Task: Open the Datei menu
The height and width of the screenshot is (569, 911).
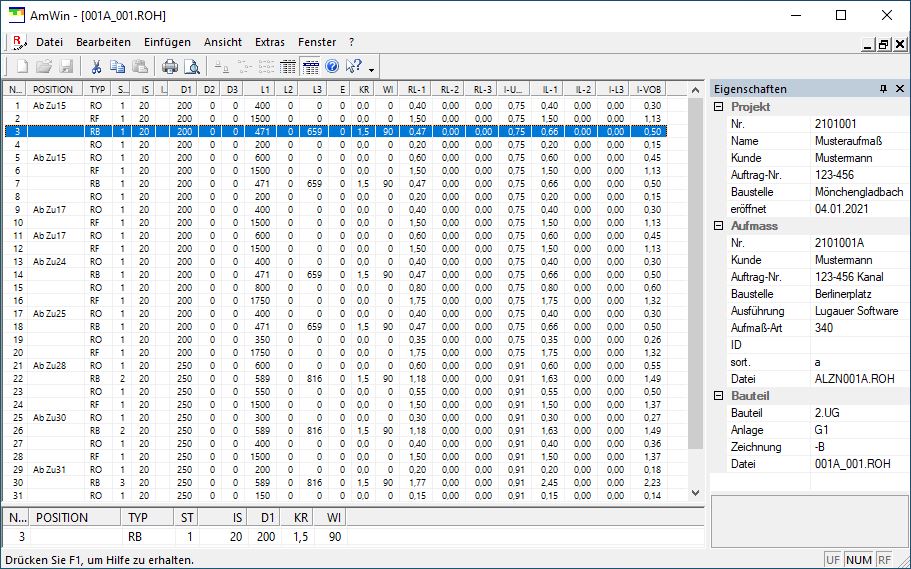Action: coord(49,42)
